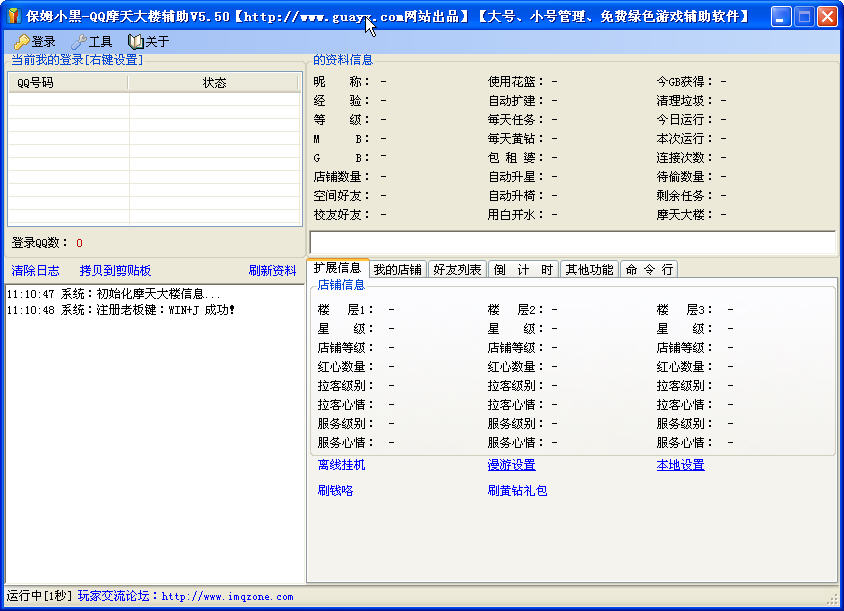The height and width of the screenshot is (611, 844).
Task: Select first empty row in QQ login list
Action: click(154, 99)
